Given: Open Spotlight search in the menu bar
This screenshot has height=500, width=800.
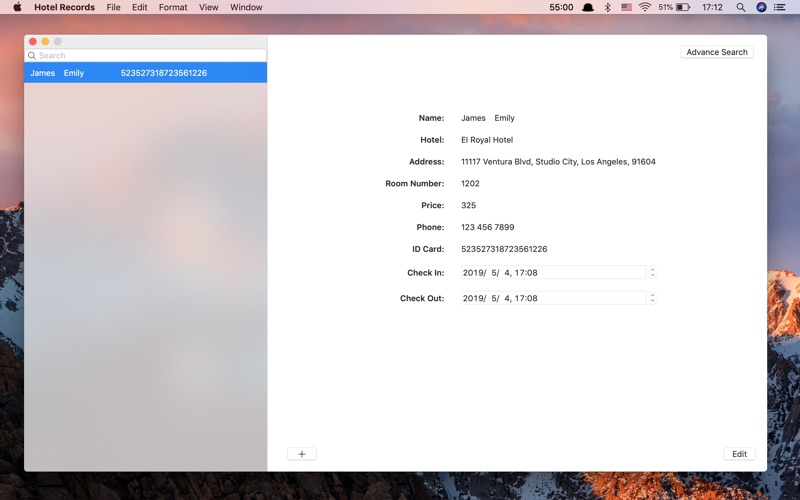Looking at the screenshot, I should 740,7.
